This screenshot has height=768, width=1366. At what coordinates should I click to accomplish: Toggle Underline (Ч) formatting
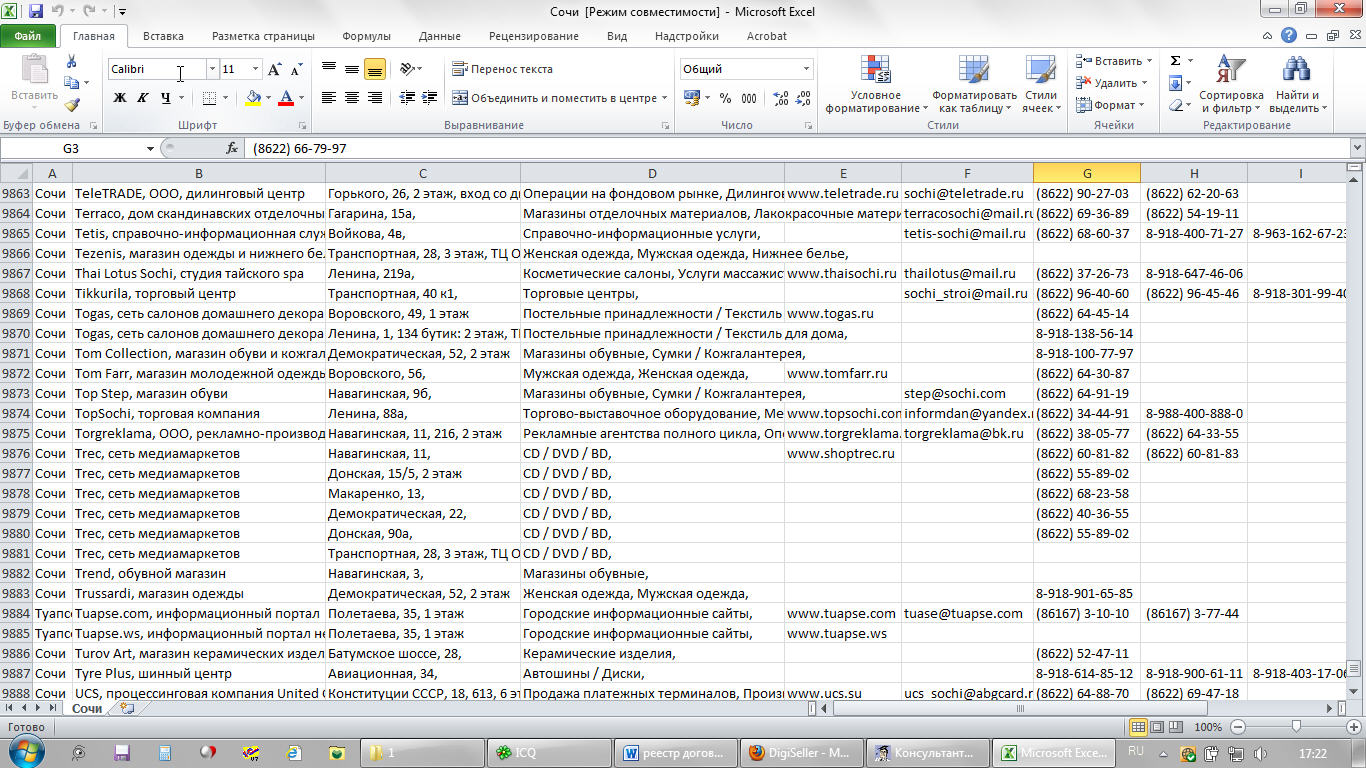pos(165,98)
